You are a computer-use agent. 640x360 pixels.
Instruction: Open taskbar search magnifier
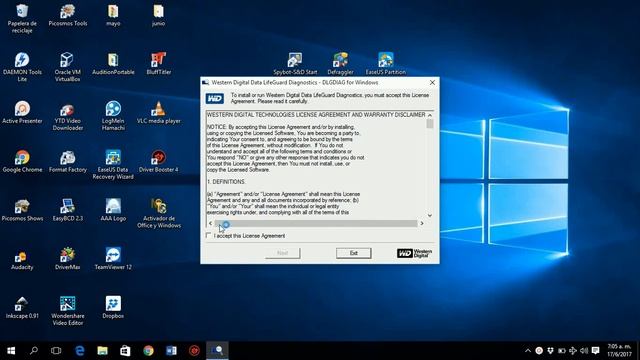34,351
